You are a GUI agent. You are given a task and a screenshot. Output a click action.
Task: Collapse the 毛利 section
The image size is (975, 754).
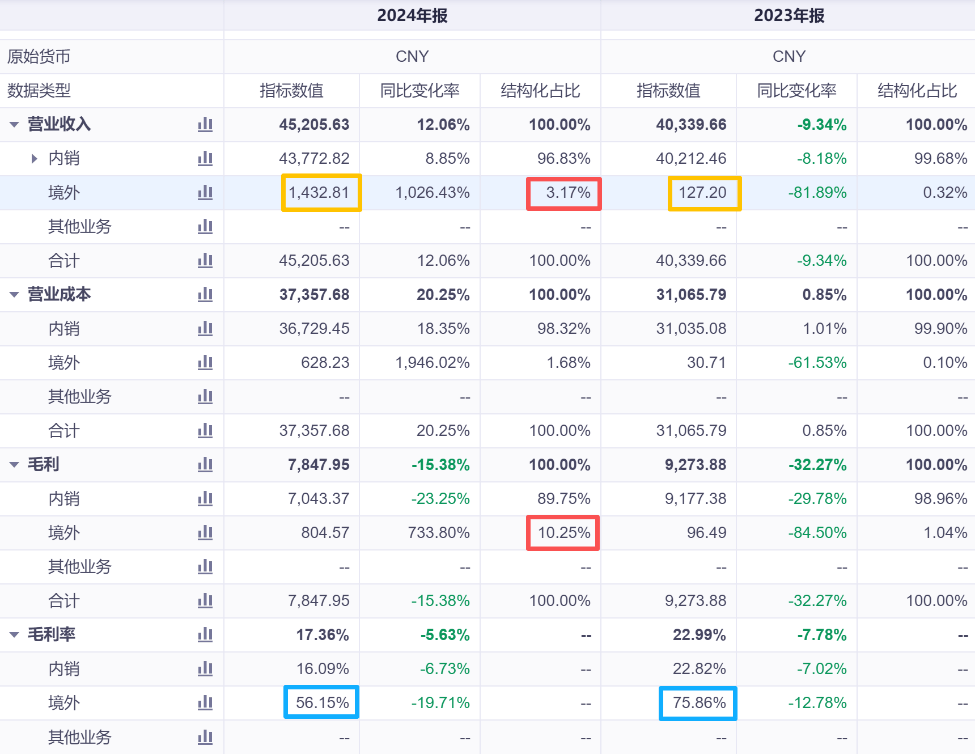[14, 464]
